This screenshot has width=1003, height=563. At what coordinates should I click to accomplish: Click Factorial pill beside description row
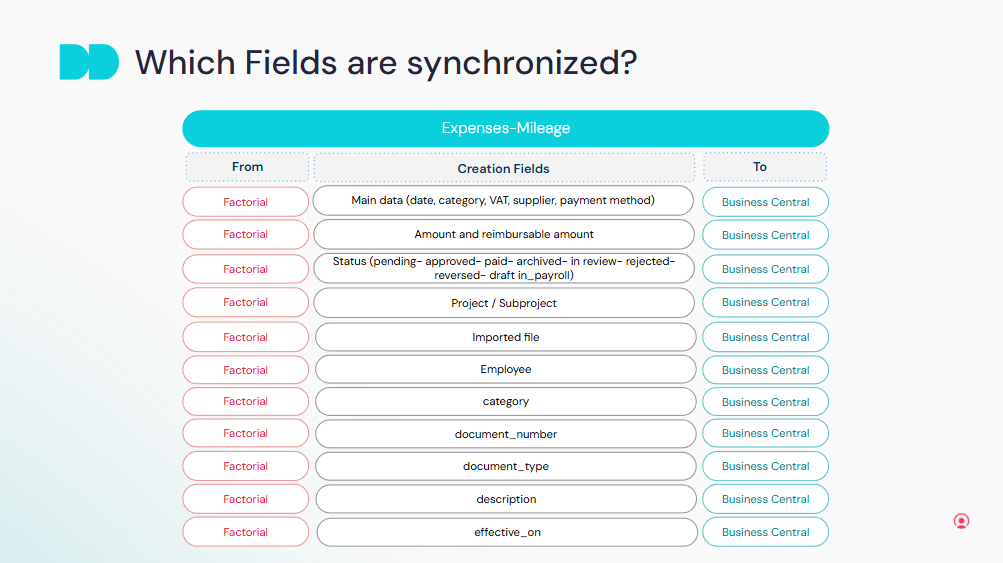click(246, 499)
